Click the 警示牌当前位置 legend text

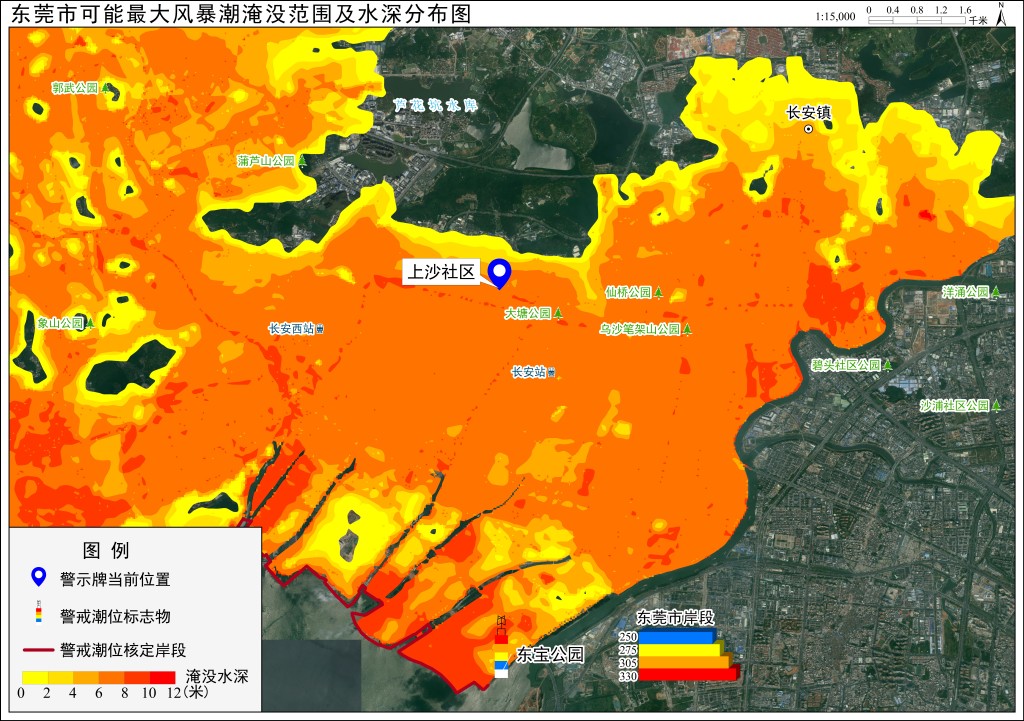click(x=115, y=579)
